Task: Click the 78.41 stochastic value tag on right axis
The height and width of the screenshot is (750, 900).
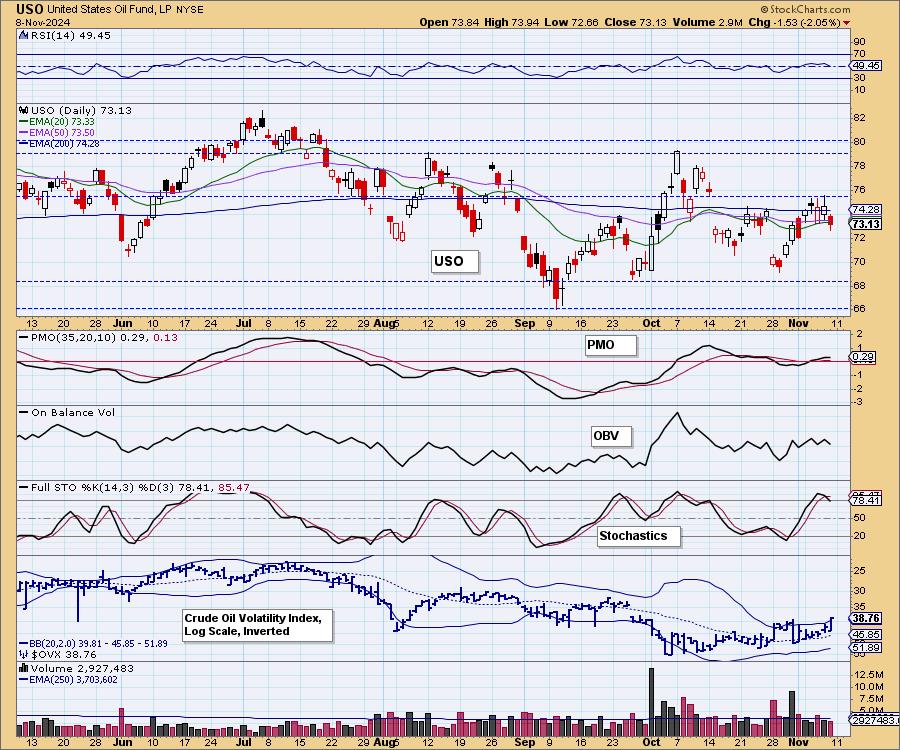Action: point(866,500)
